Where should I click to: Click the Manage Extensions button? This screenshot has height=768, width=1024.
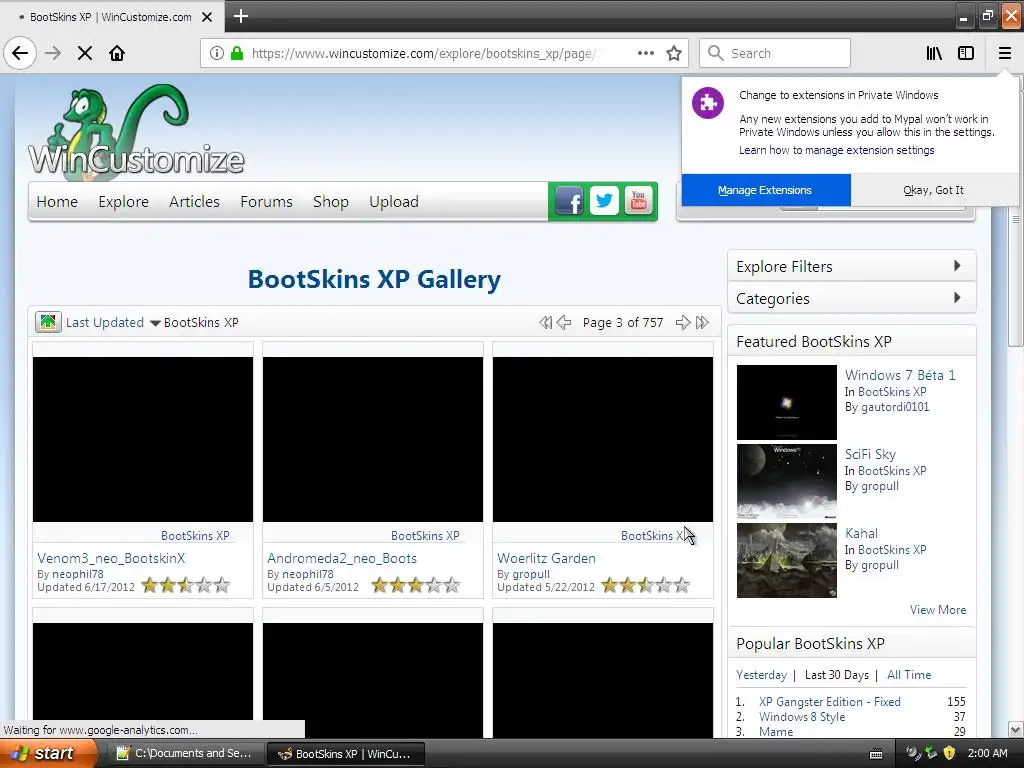(765, 190)
